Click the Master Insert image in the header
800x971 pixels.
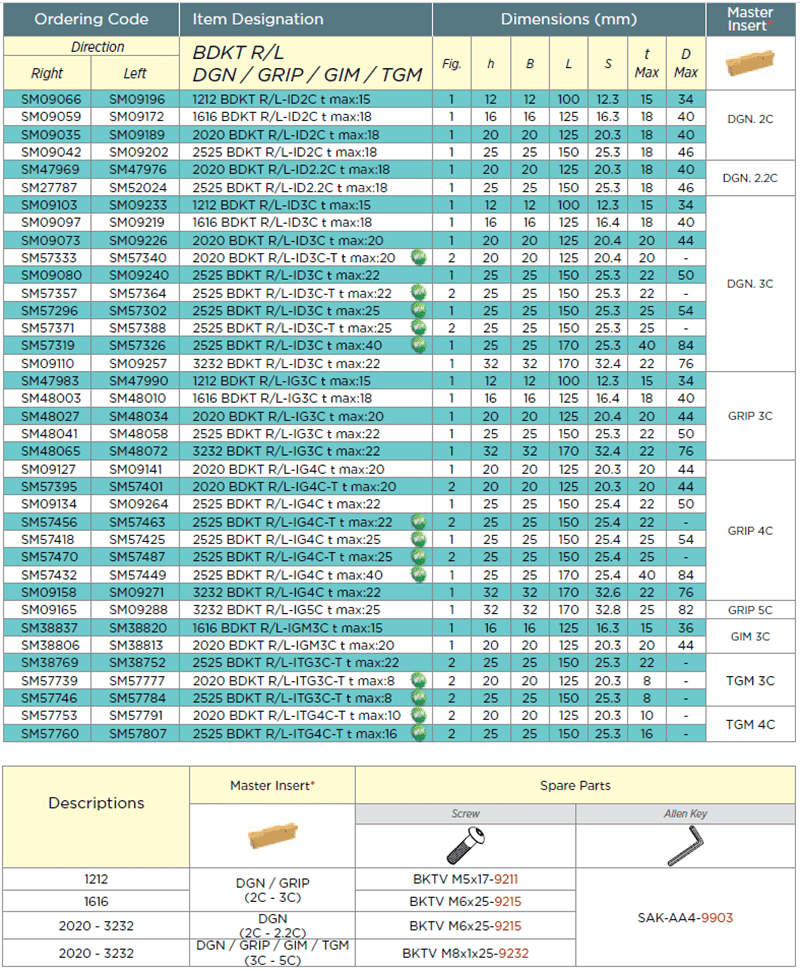[x=750, y=62]
